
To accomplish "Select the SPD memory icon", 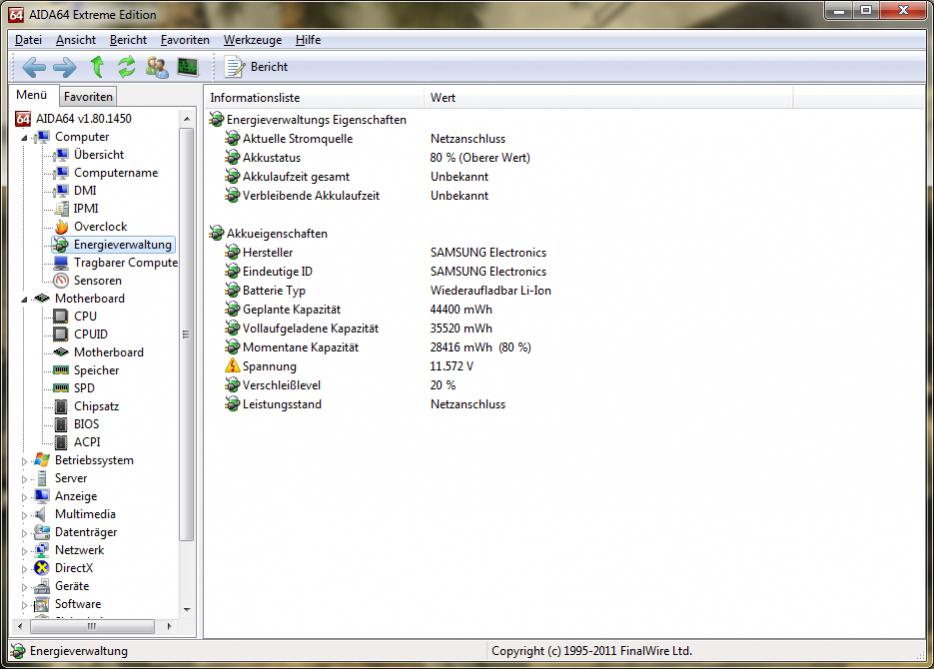I will pyautogui.click(x=61, y=388).
